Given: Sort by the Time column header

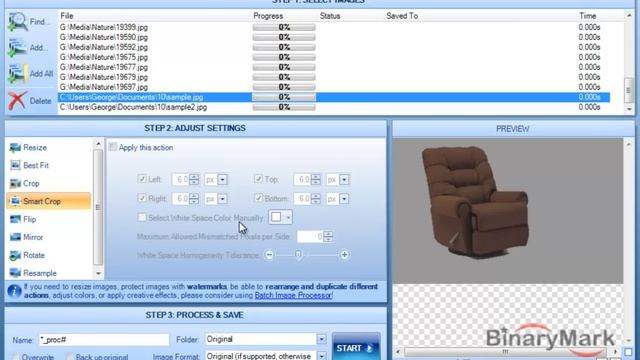Looking at the screenshot, I should pyautogui.click(x=587, y=16).
